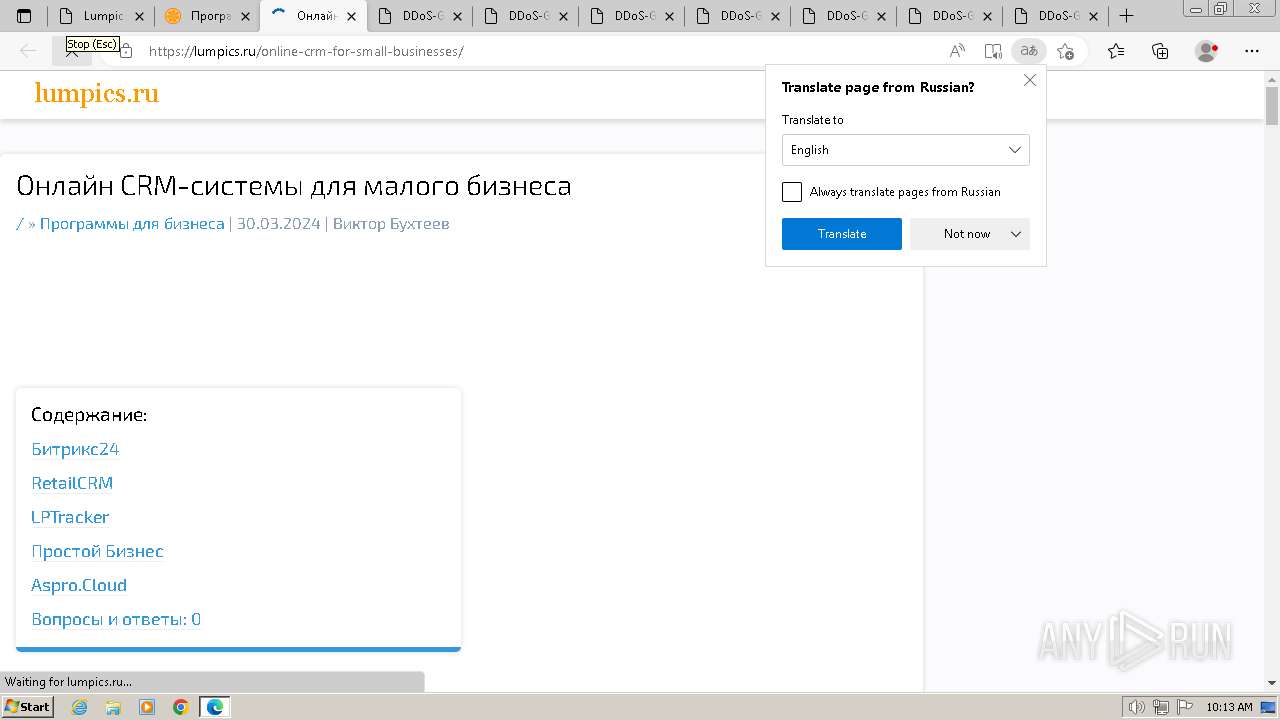
Task: Close the Онлайн tab
Action: [351, 16]
